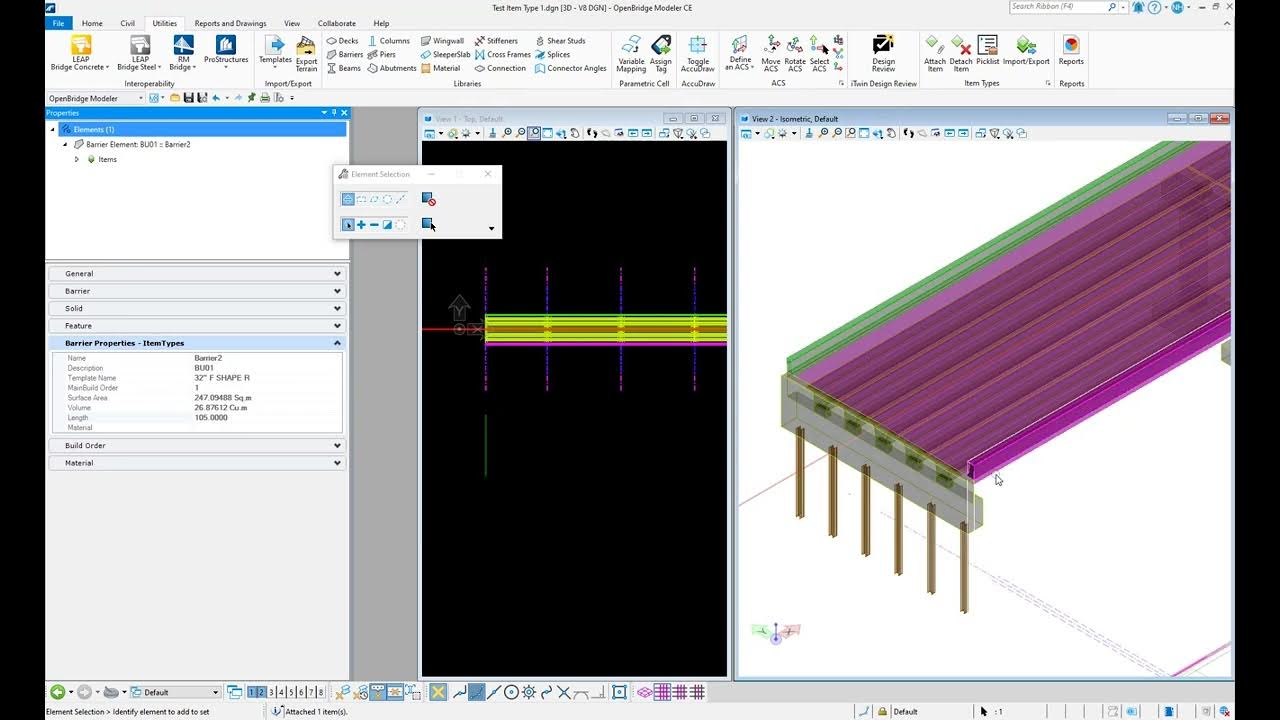
Task: Open the OpenBridge Modeler workflow dropdown
Action: point(97,98)
